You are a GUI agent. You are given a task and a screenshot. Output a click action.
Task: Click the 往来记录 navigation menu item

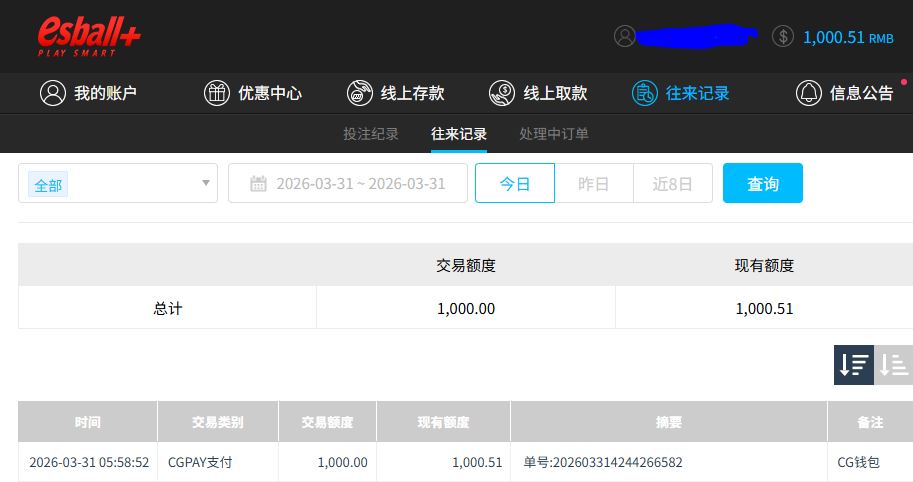pos(681,93)
